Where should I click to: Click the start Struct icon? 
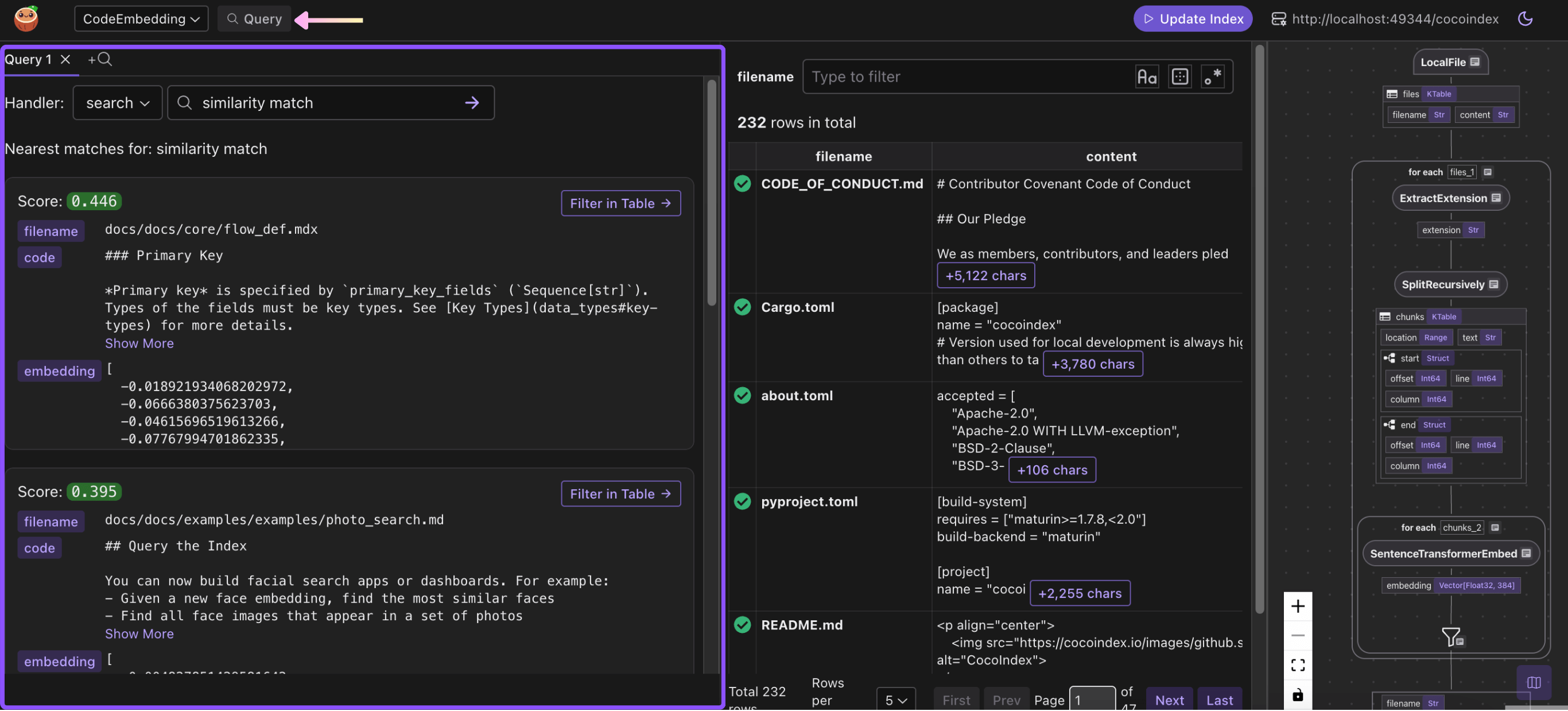(x=1389, y=358)
